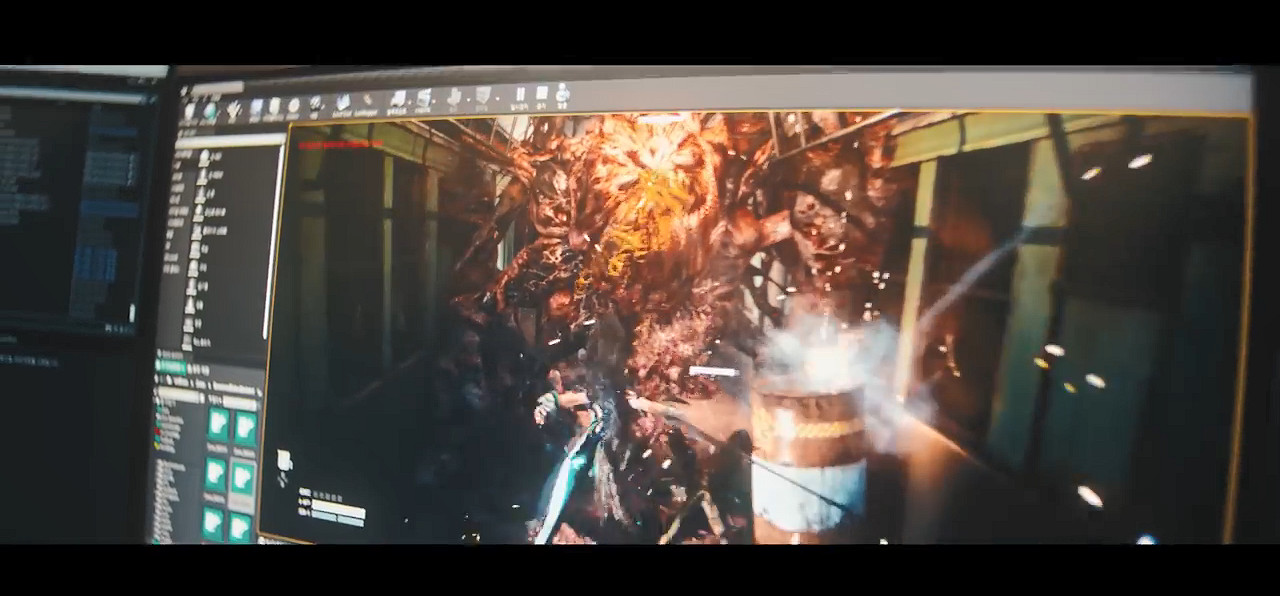Click the Stop button in the toolbar
This screenshot has width=1280, height=596.
tap(541, 96)
